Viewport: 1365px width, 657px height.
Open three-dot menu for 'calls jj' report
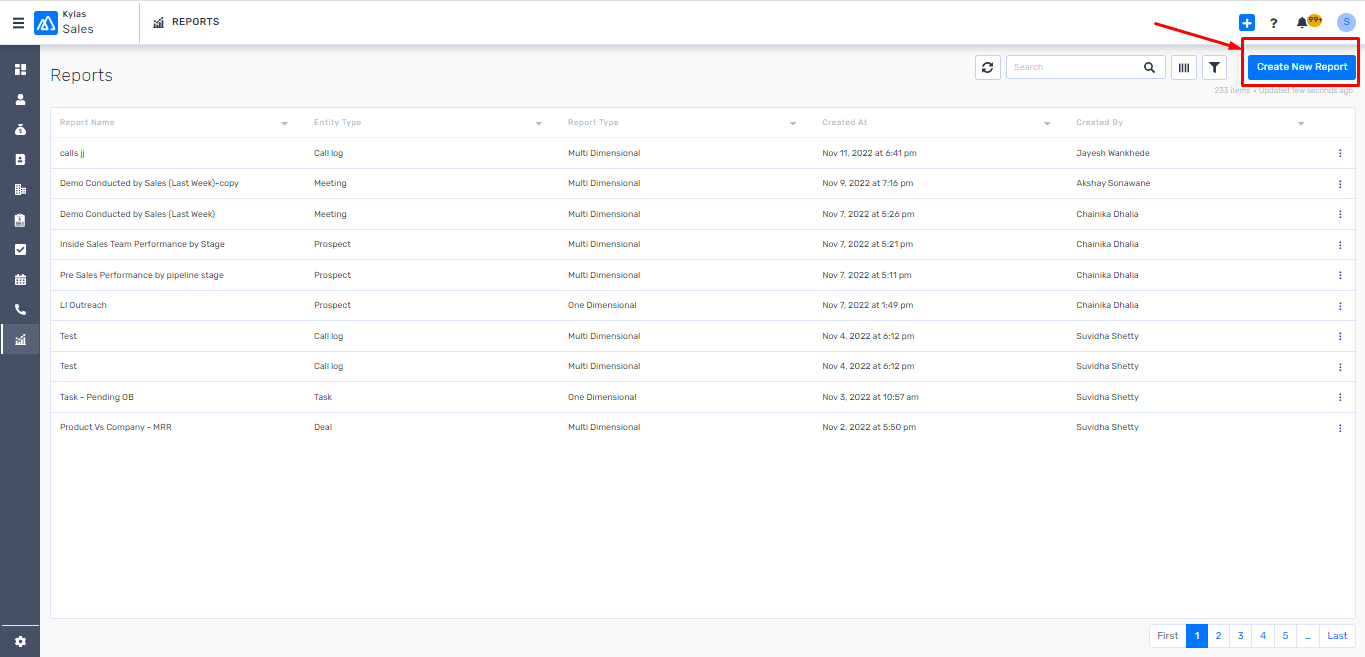coord(1340,153)
